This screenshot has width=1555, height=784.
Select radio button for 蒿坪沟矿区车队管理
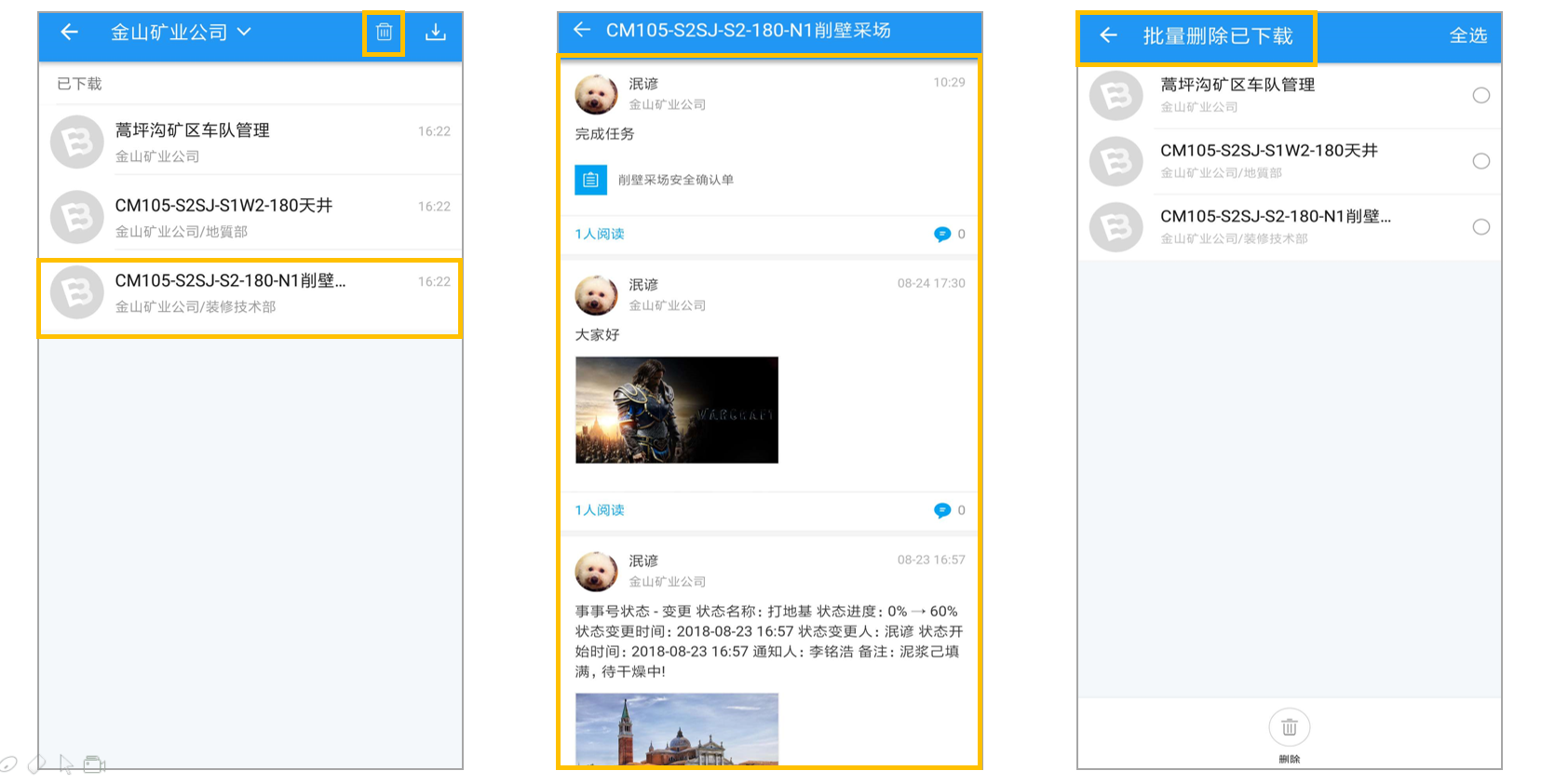click(1481, 95)
